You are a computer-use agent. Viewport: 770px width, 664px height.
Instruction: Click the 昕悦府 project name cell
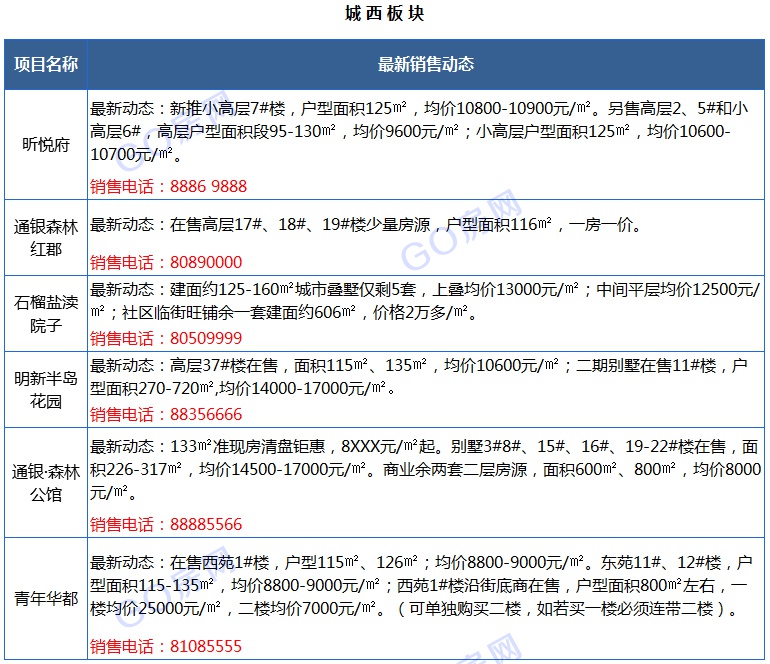click(x=46, y=145)
